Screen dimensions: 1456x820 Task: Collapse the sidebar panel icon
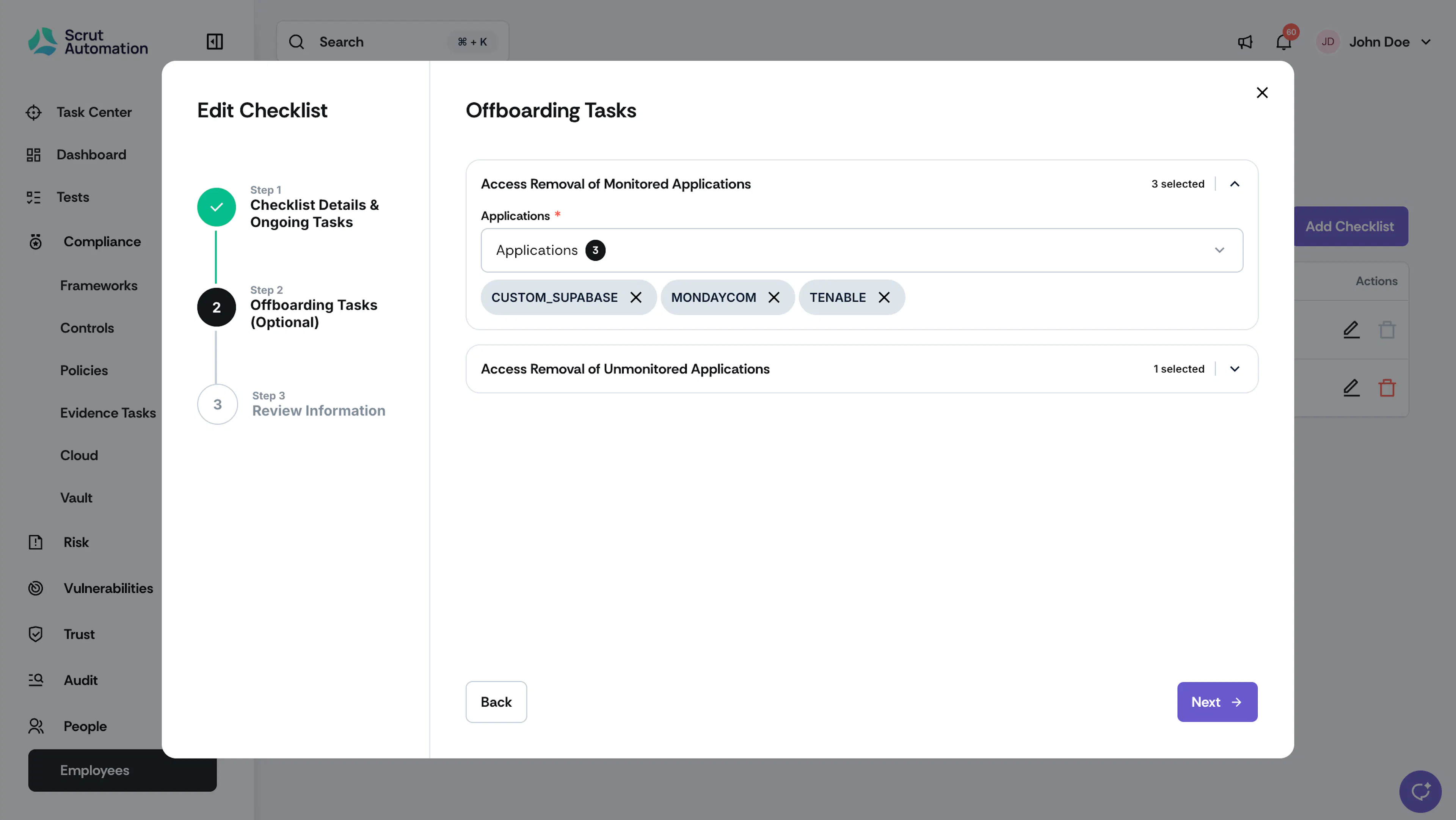point(215,42)
